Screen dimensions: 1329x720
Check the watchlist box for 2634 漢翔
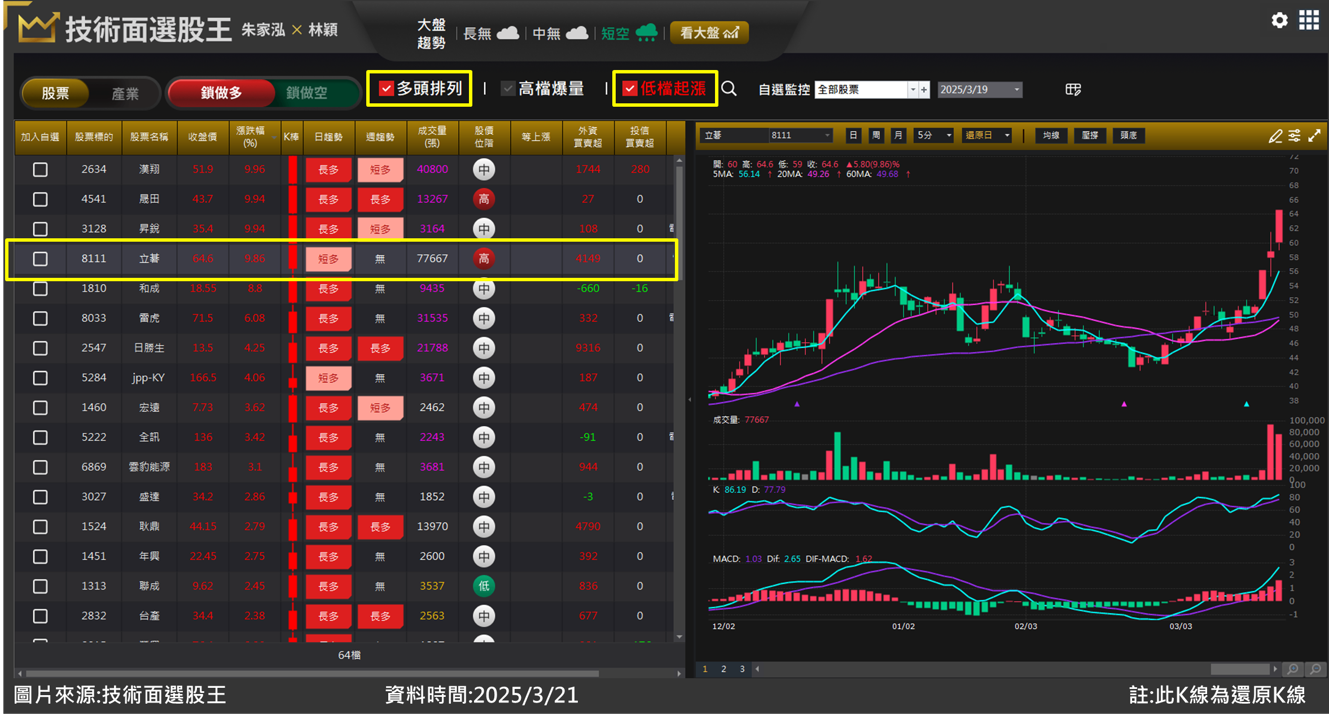pos(40,170)
